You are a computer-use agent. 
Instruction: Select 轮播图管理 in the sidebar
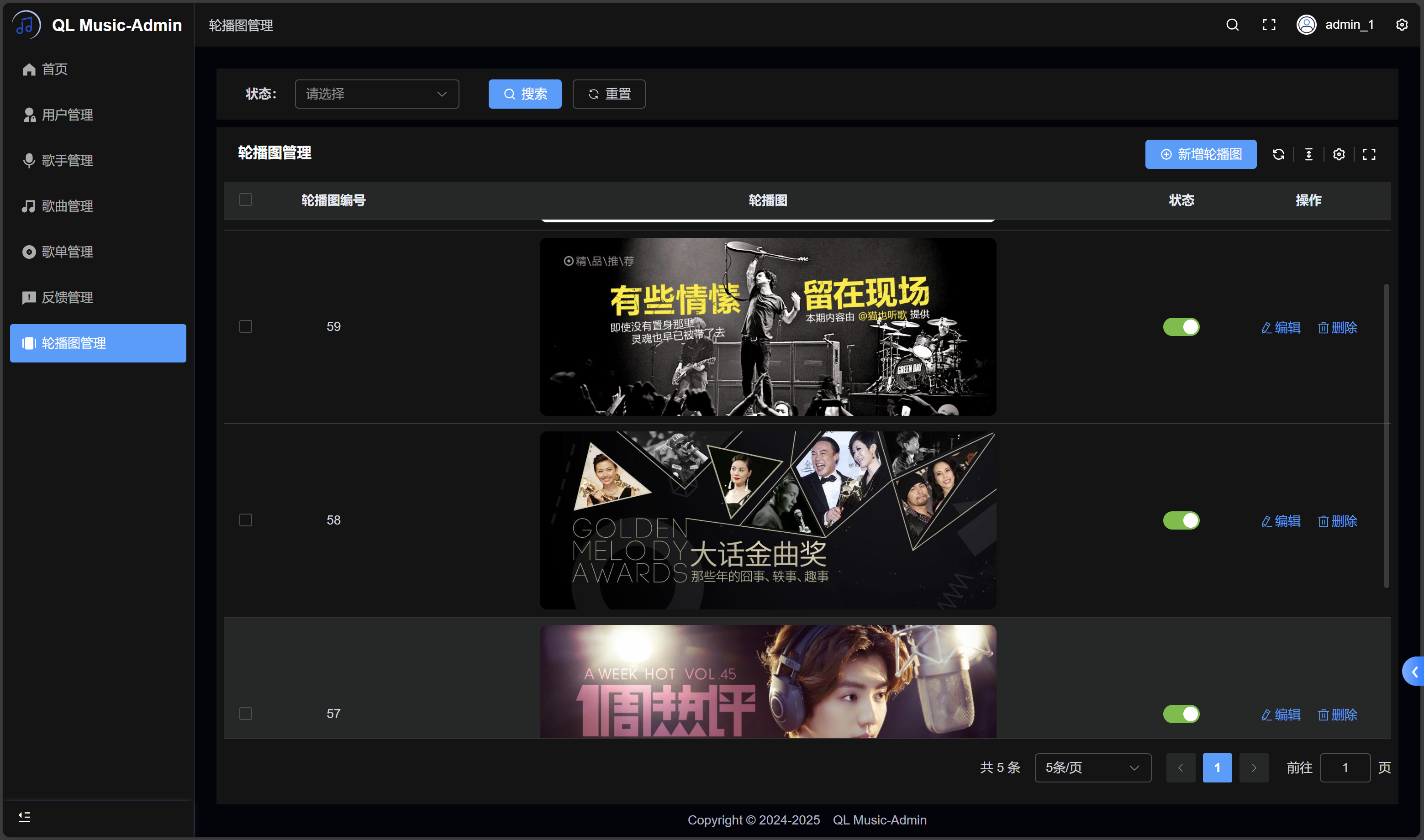[98, 343]
